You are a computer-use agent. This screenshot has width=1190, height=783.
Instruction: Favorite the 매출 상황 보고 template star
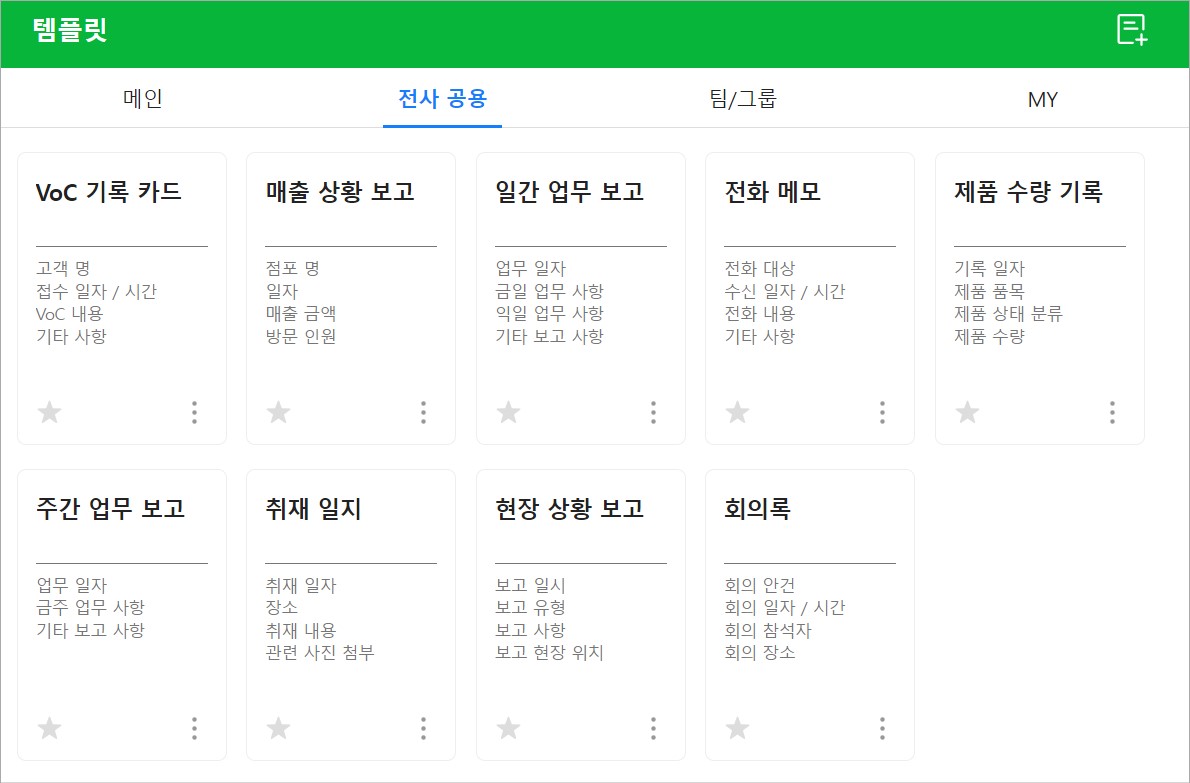click(x=279, y=412)
